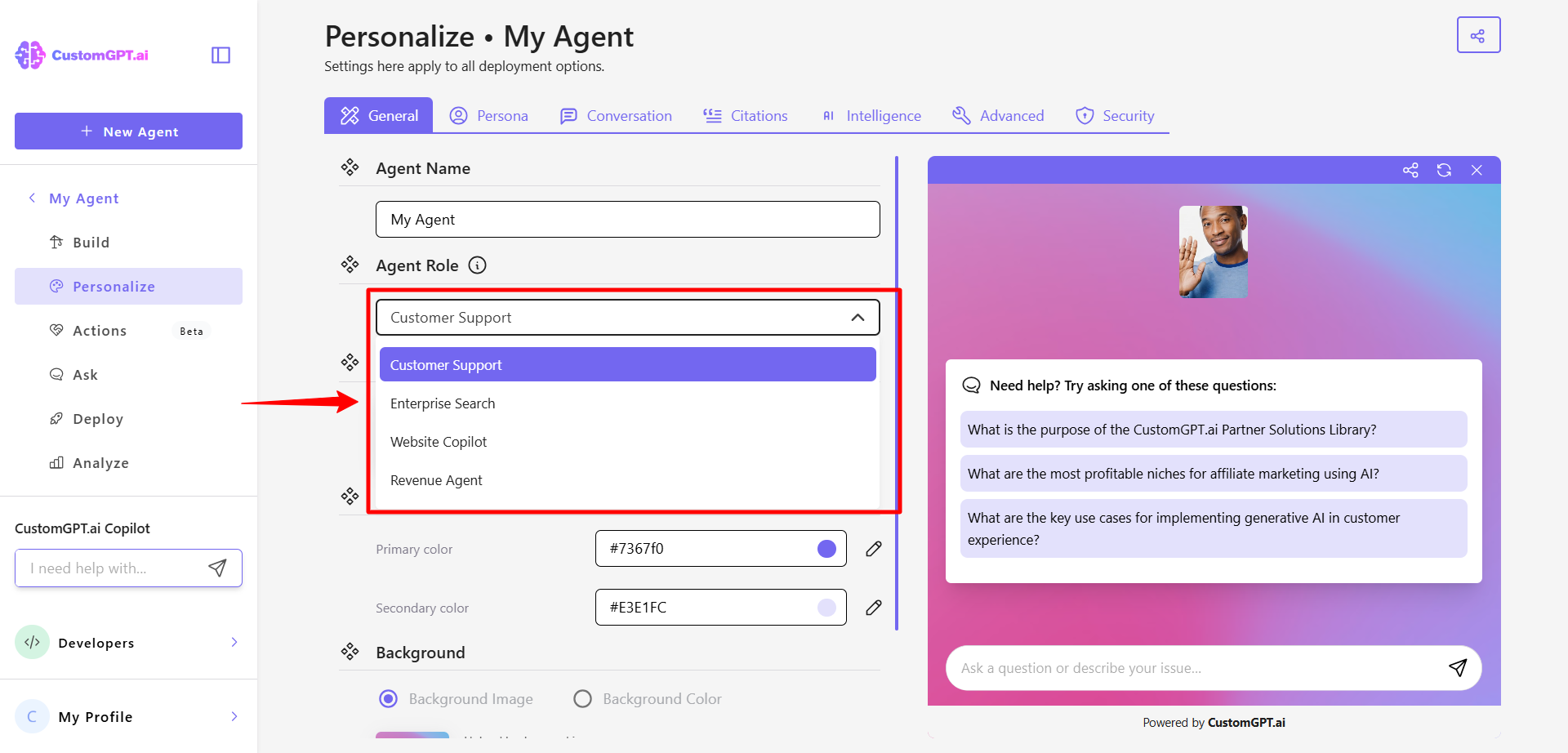Click the agent avatar image in preview
This screenshot has width=1568, height=753.
[1214, 252]
